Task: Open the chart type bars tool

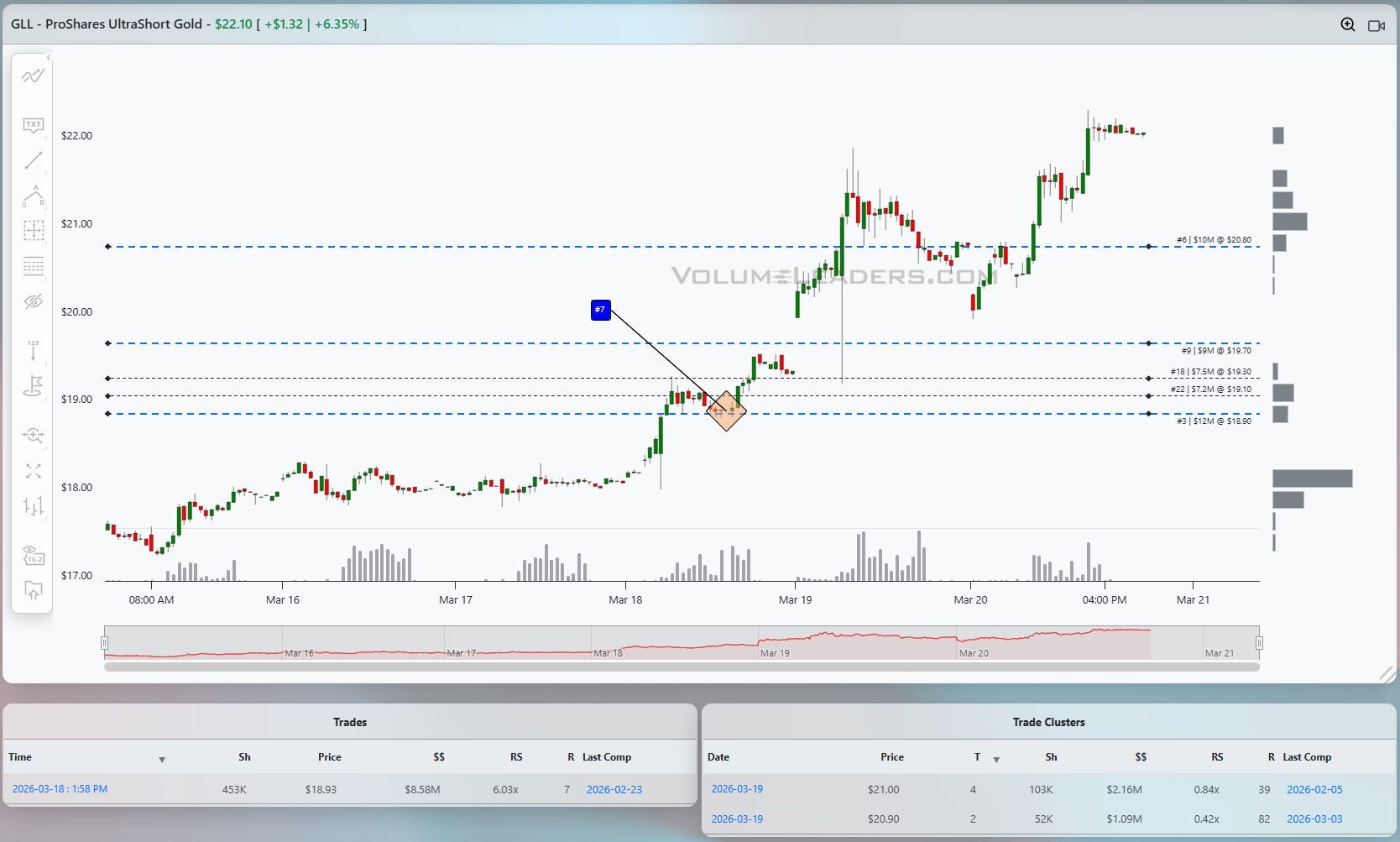Action: (33, 506)
